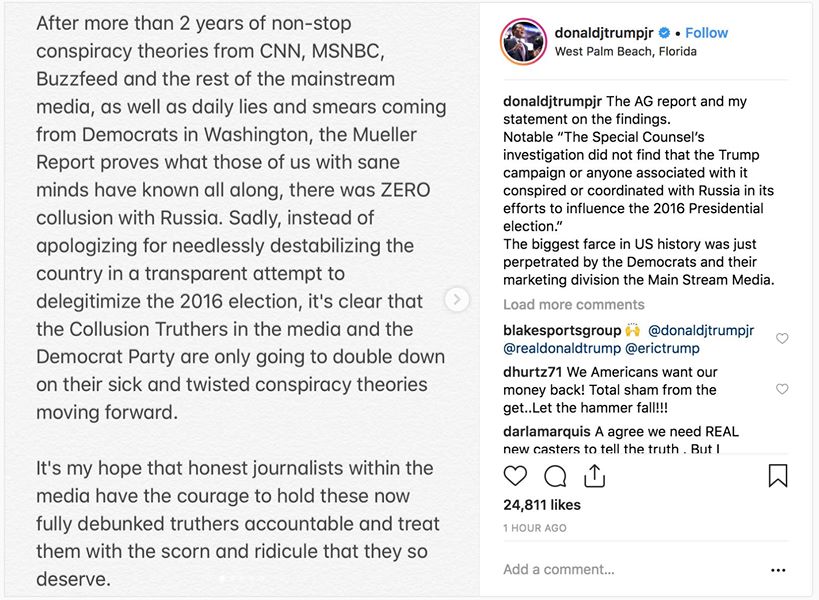Viewport: 819px width, 600px height.
Task: Like blakesportsgroup's comment with its heart
Action: pos(782,339)
